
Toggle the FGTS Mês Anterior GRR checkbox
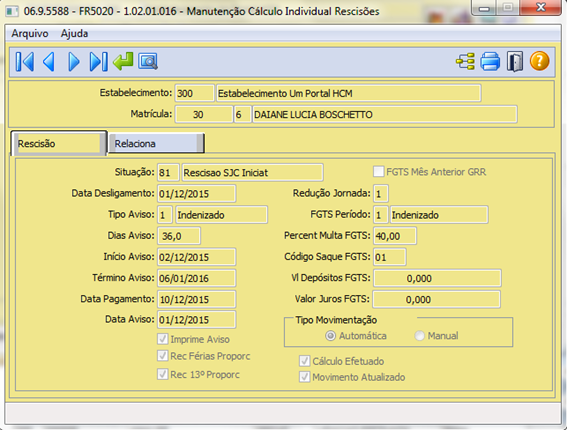coord(379,171)
